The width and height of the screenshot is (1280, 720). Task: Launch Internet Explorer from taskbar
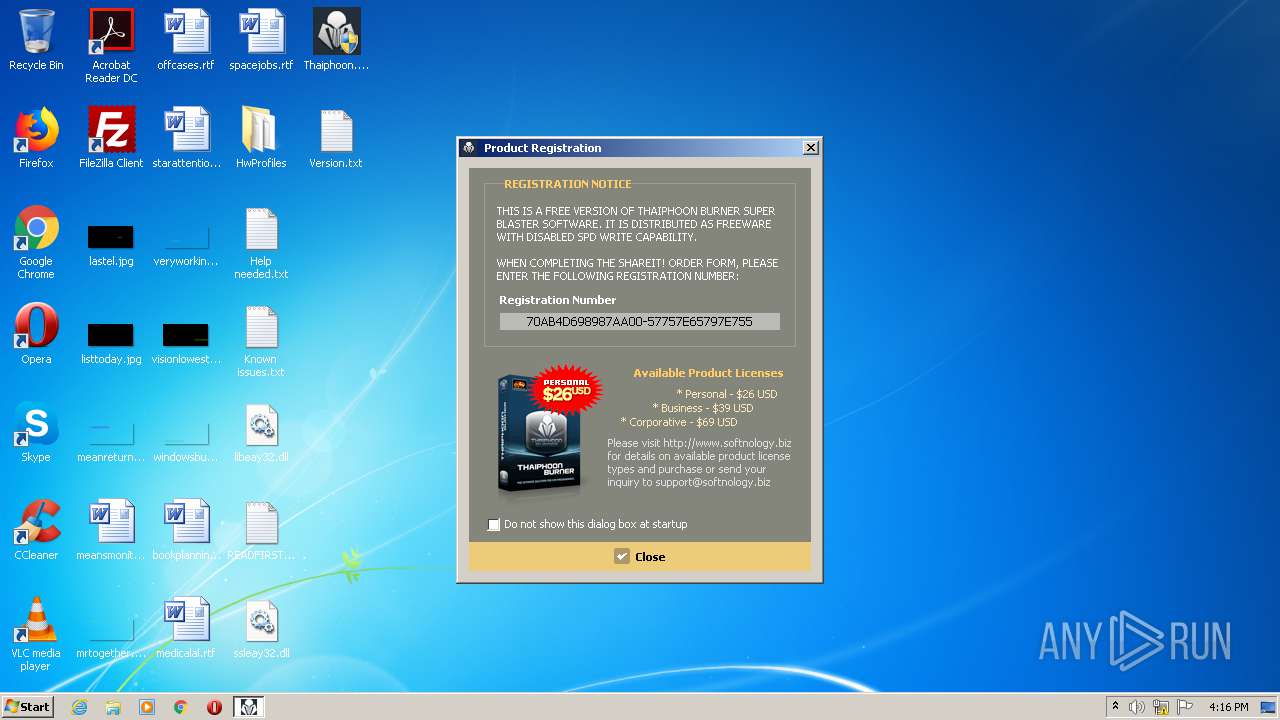pos(79,707)
